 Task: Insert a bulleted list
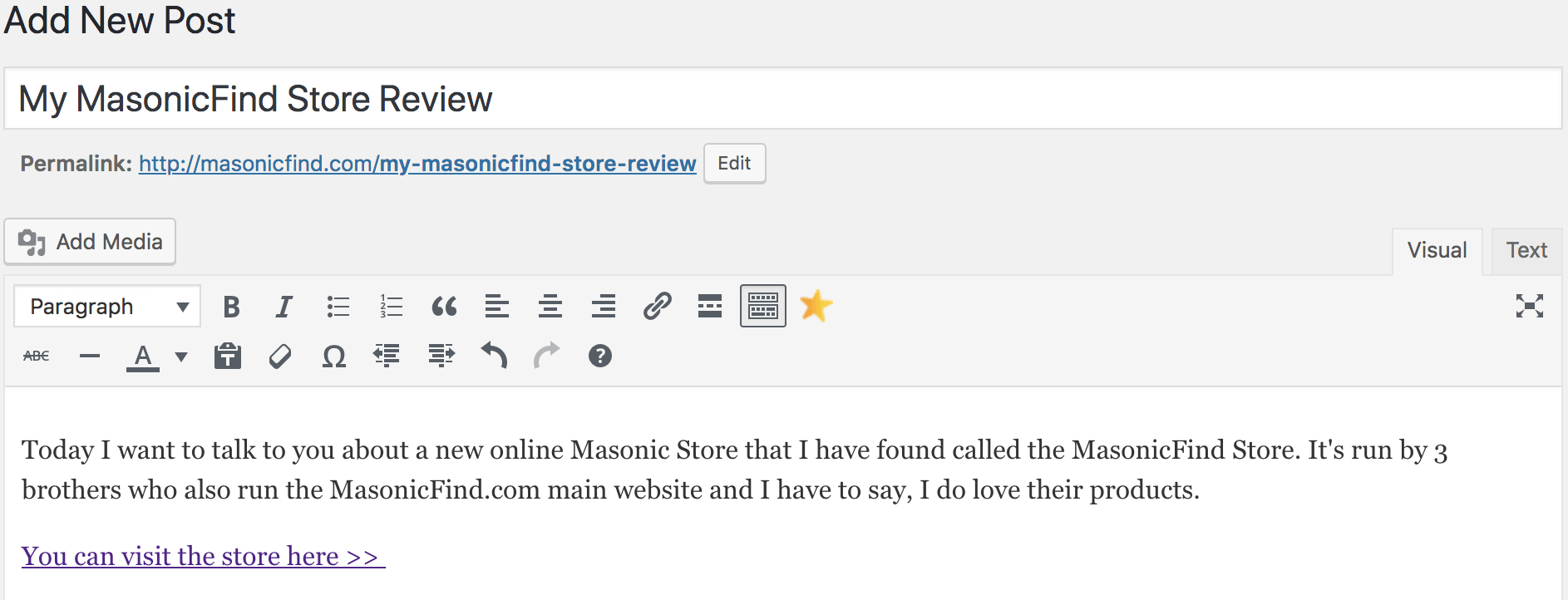coord(338,307)
